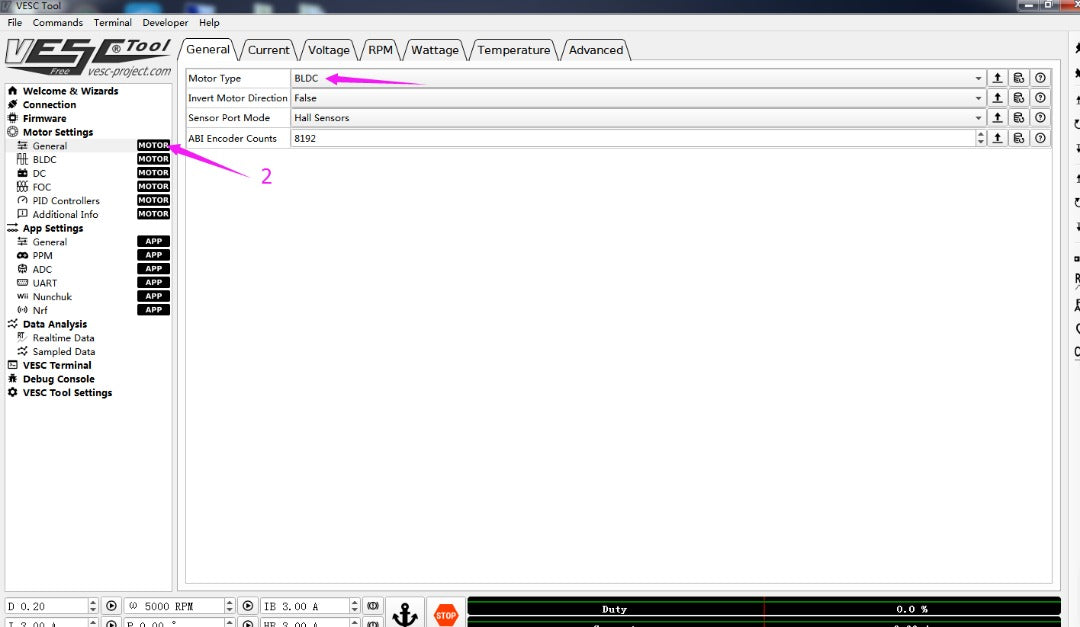Read default ABI Encoder Counts value
The image size is (1080, 627).
pyautogui.click(x=1019, y=138)
